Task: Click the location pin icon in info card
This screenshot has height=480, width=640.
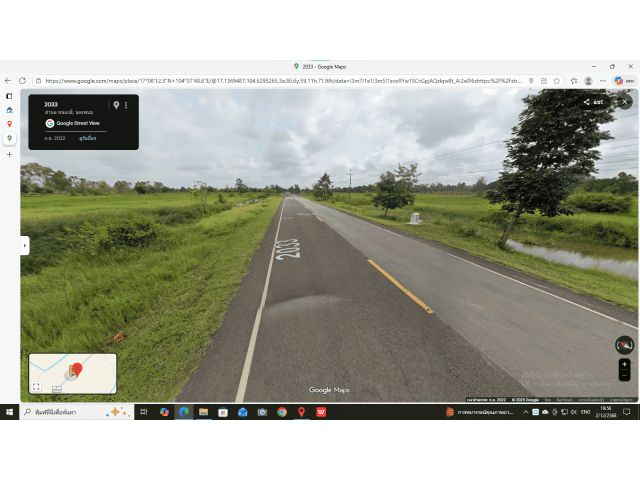Action: tap(116, 105)
